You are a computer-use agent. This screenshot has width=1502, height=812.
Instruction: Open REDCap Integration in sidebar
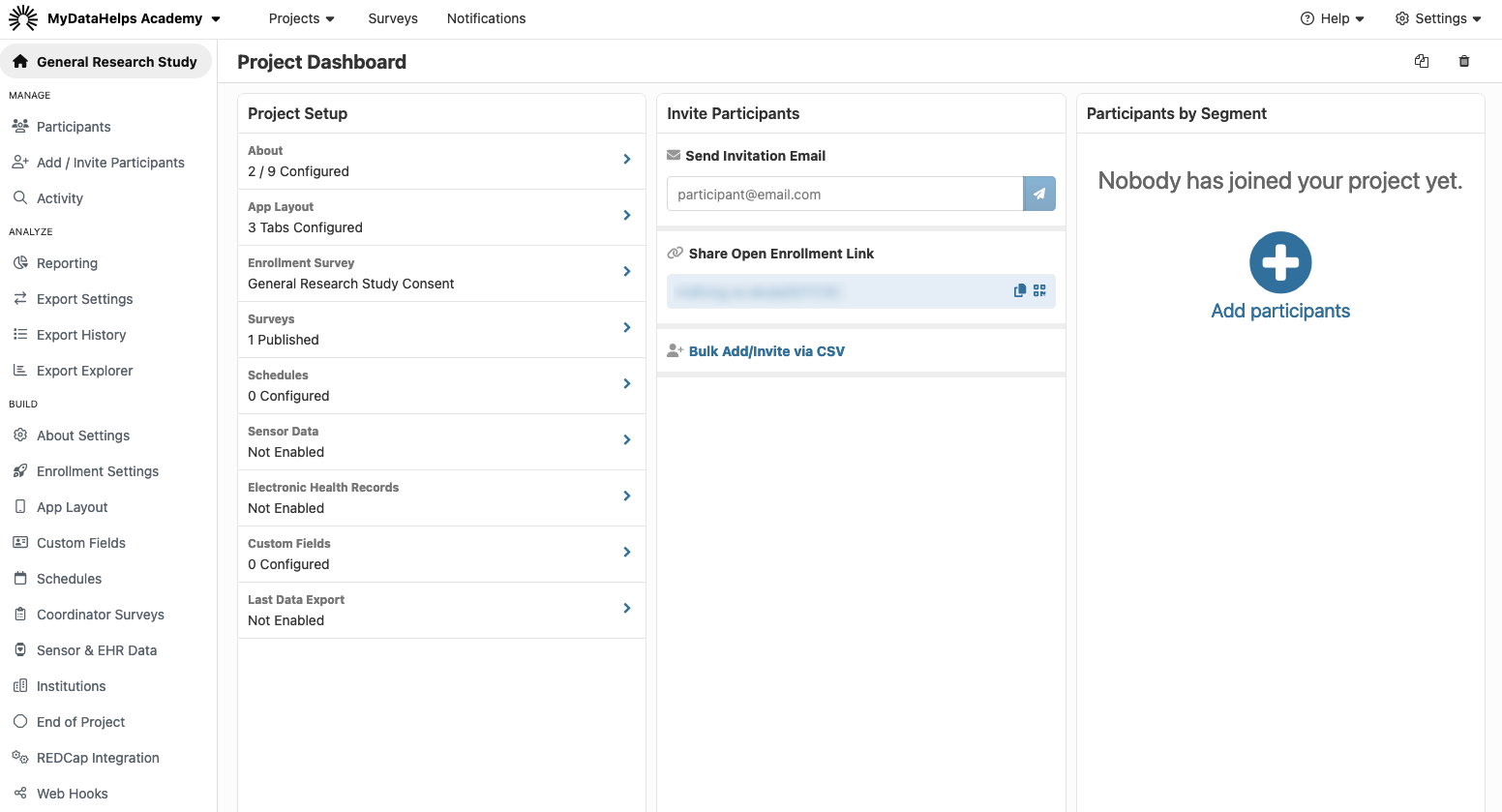97,758
